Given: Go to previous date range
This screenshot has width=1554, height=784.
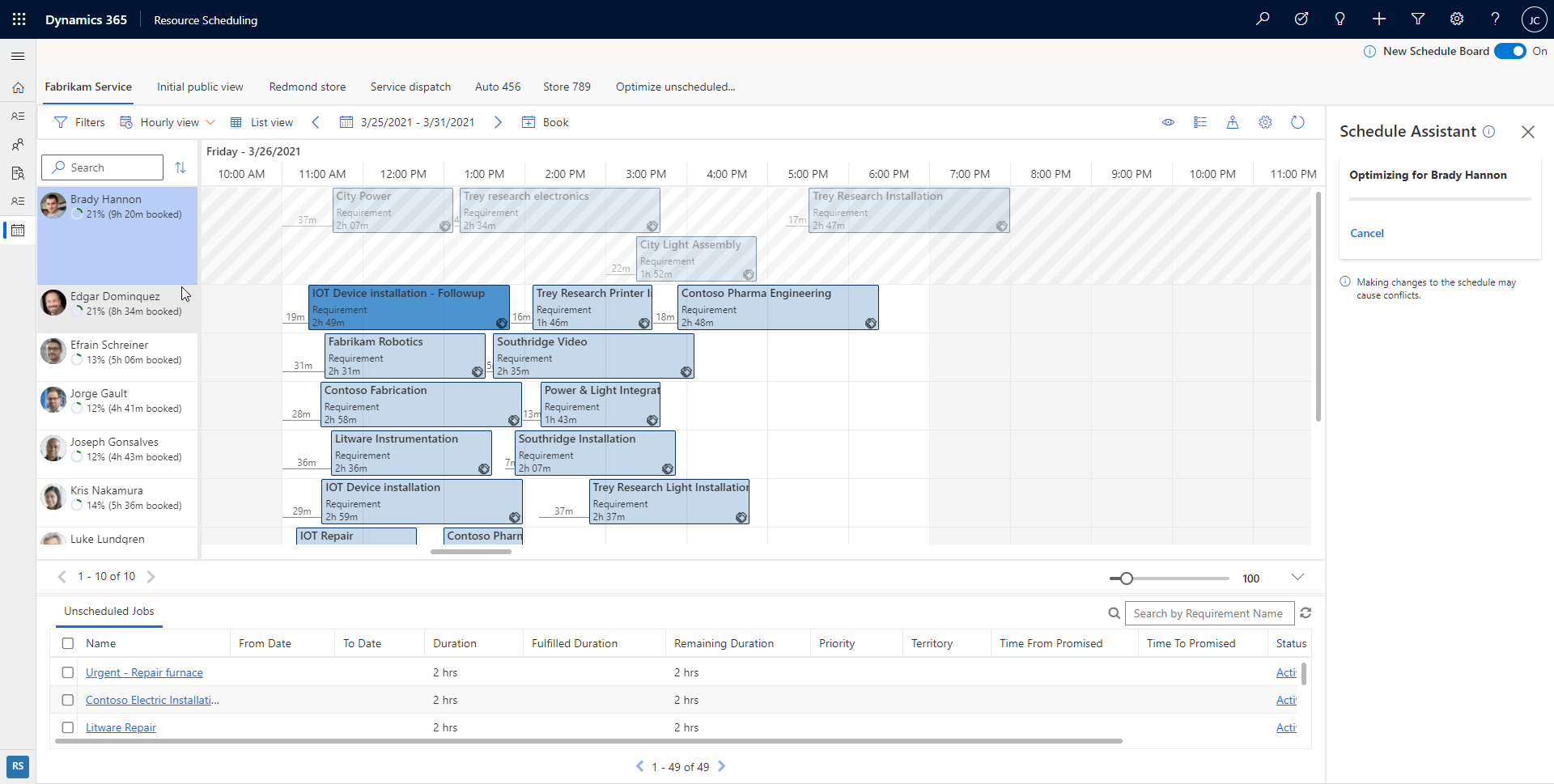Looking at the screenshot, I should [316, 122].
